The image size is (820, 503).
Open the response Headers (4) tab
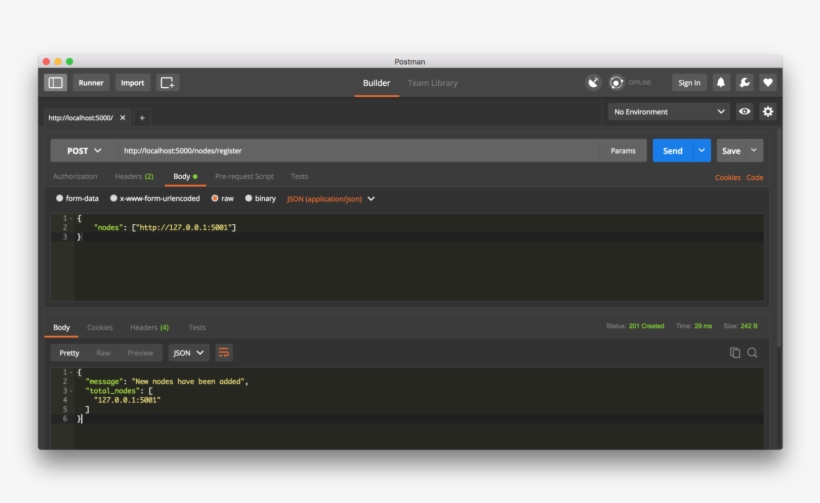[x=150, y=327]
